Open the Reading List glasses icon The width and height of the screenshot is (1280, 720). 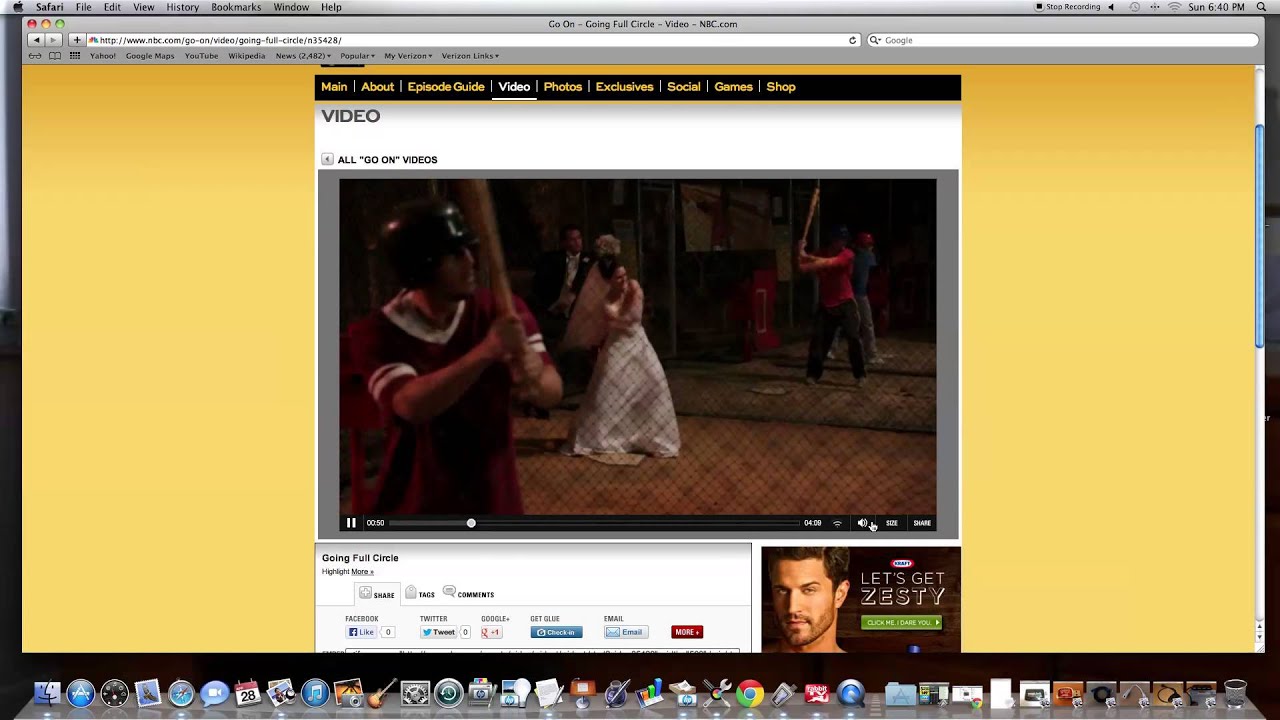click(x=35, y=56)
